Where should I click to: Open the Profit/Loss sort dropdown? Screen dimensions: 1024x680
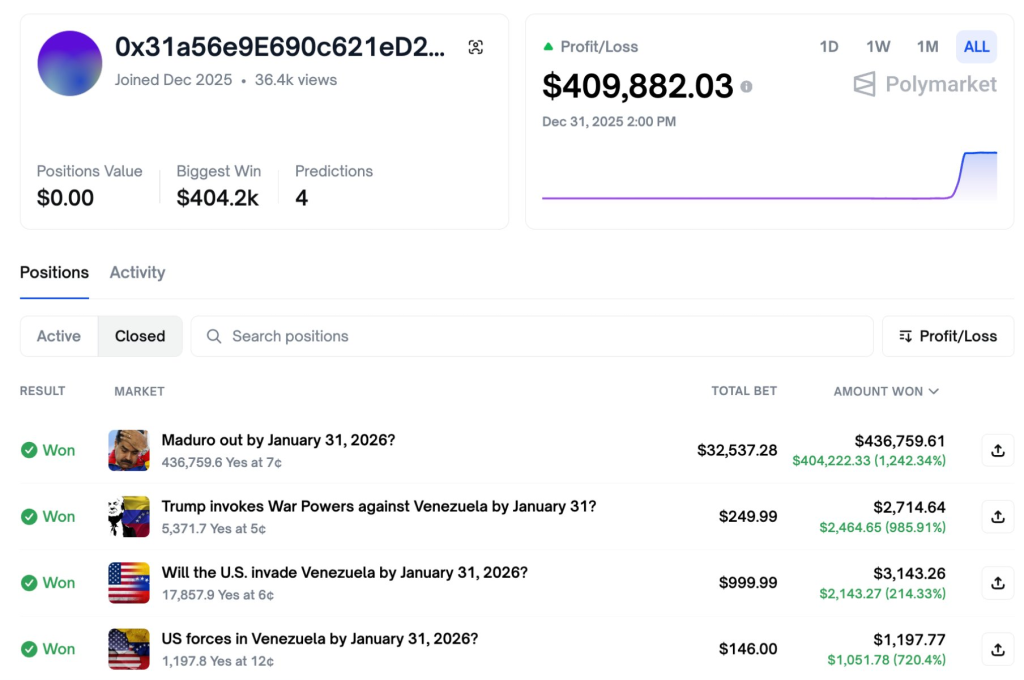948,336
